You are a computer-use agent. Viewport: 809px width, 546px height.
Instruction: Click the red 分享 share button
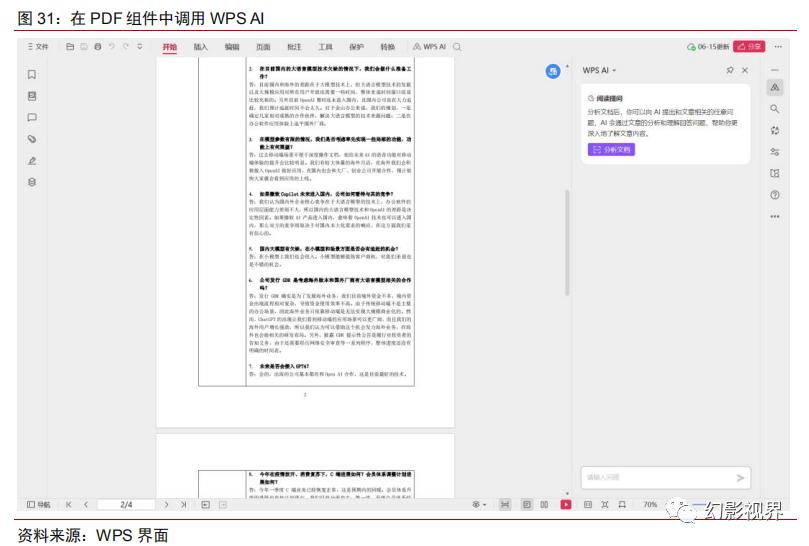pyautogui.click(x=749, y=46)
